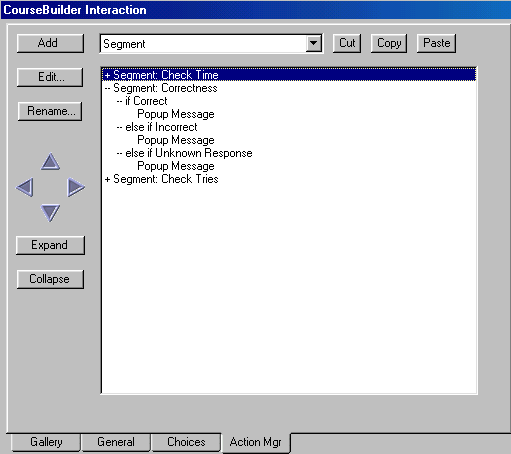Paste the copied segment
Screen dimensions: 511x454
[x=436, y=43]
